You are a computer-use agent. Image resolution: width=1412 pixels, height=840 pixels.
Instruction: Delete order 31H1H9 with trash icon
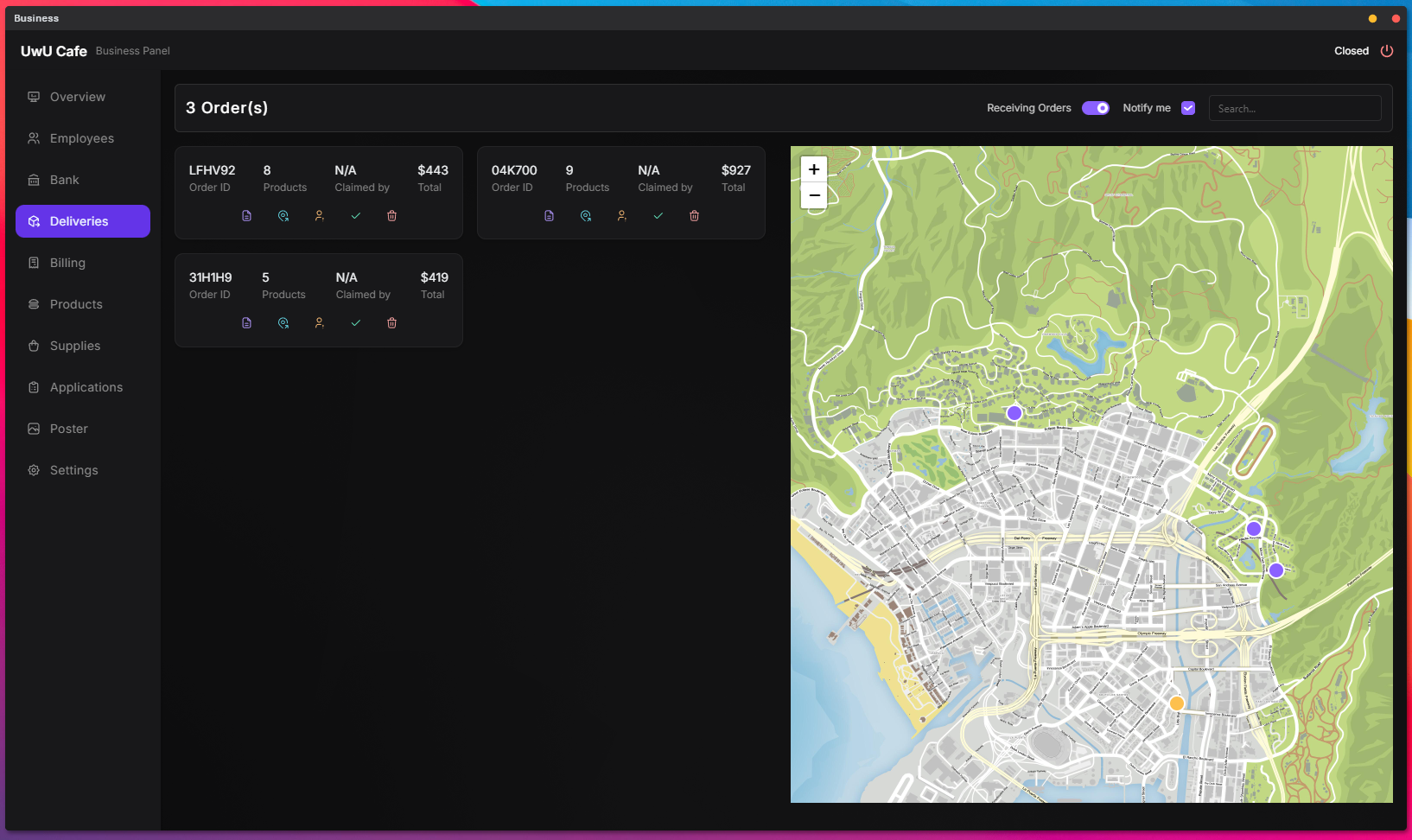392,323
